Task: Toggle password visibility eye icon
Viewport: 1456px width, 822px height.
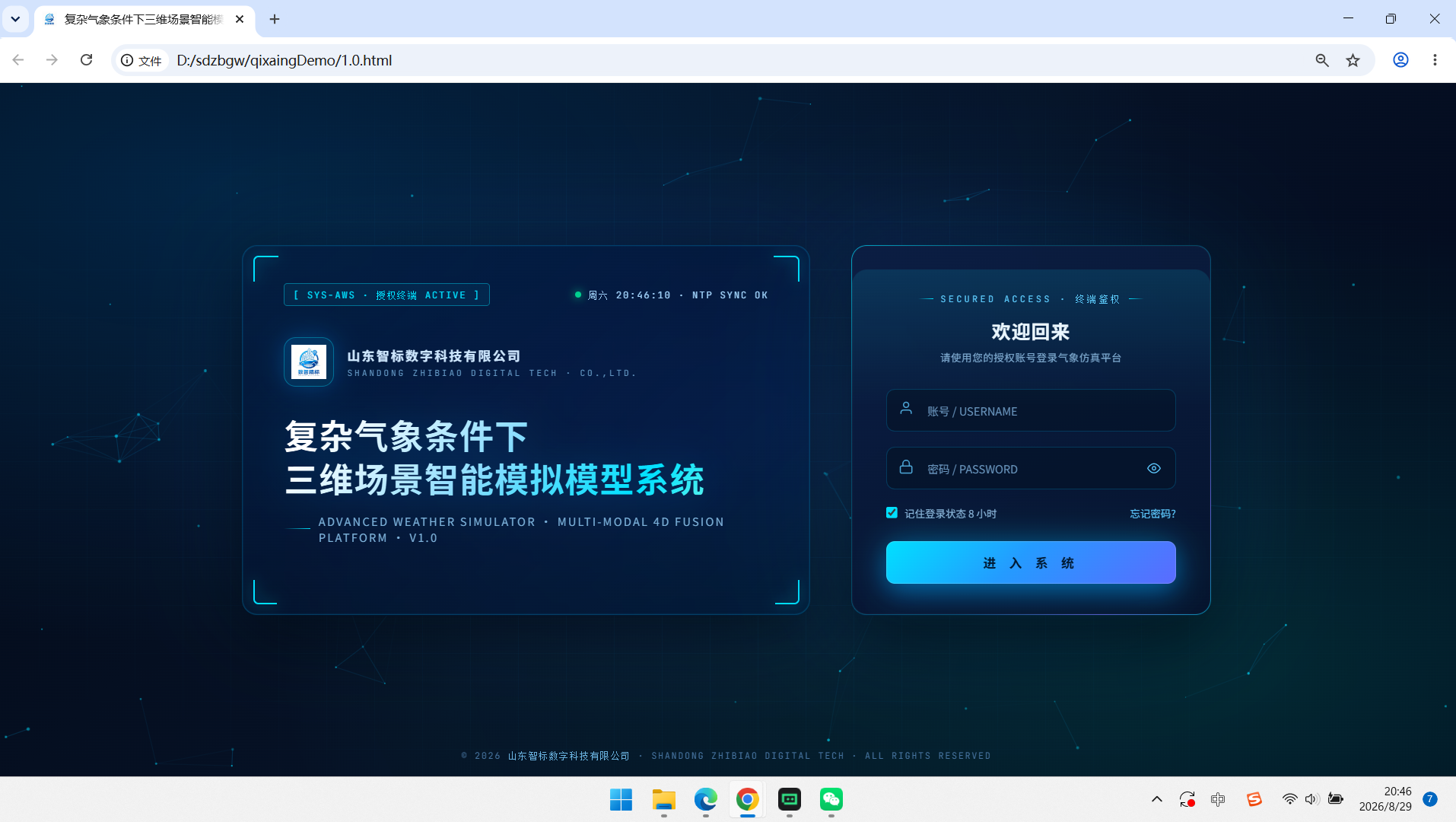Action: [x=1154, y=469]
